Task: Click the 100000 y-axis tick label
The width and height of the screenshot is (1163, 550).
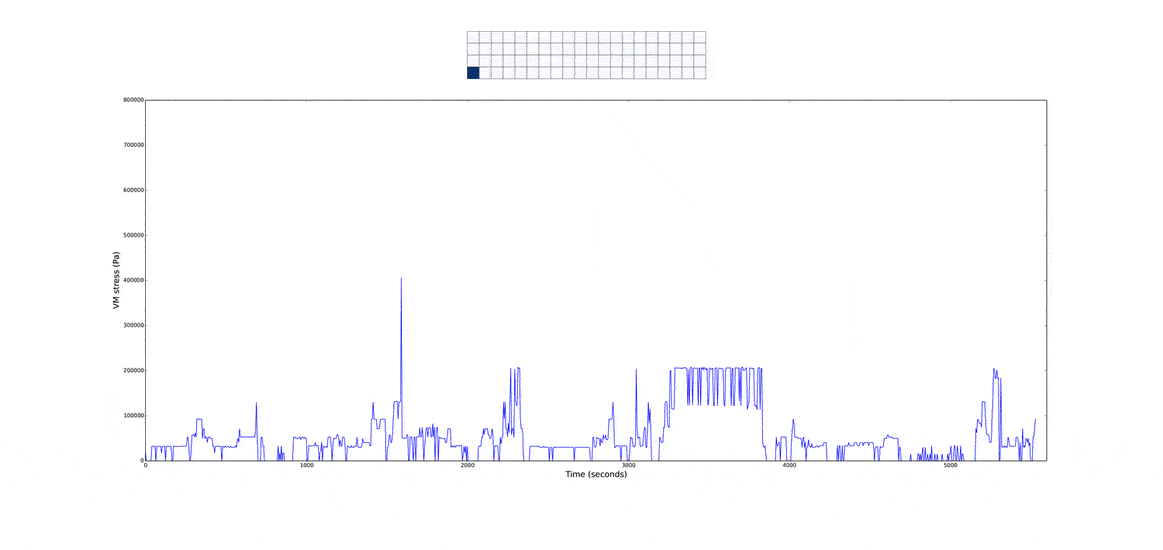Action: 131,415
